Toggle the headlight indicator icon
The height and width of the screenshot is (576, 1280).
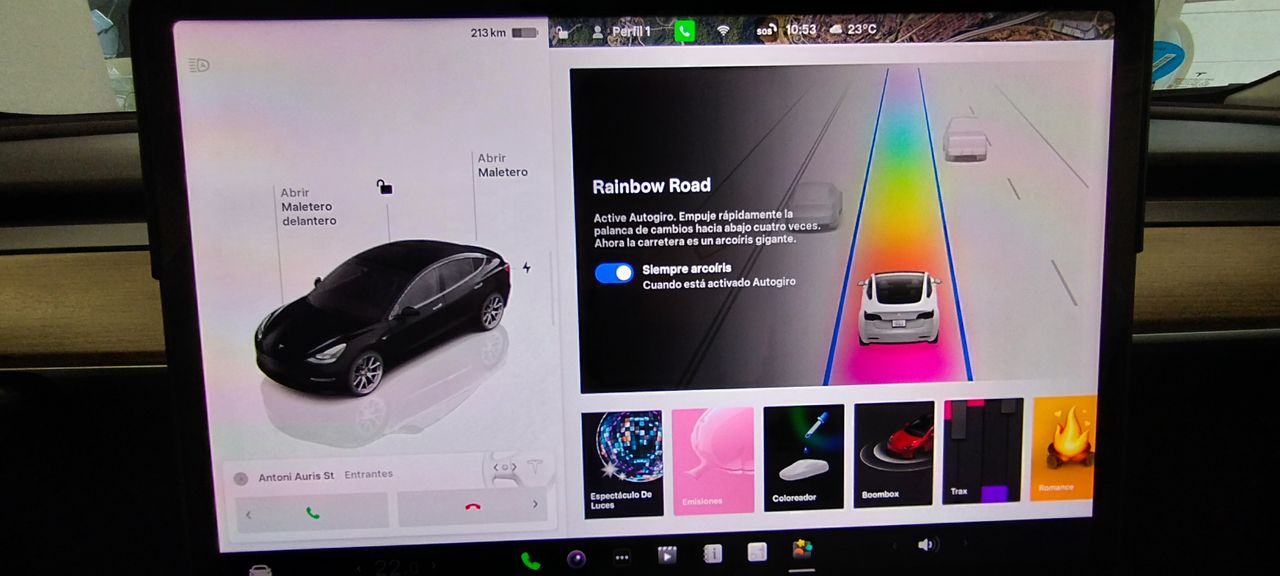click(x=199, y=66)
